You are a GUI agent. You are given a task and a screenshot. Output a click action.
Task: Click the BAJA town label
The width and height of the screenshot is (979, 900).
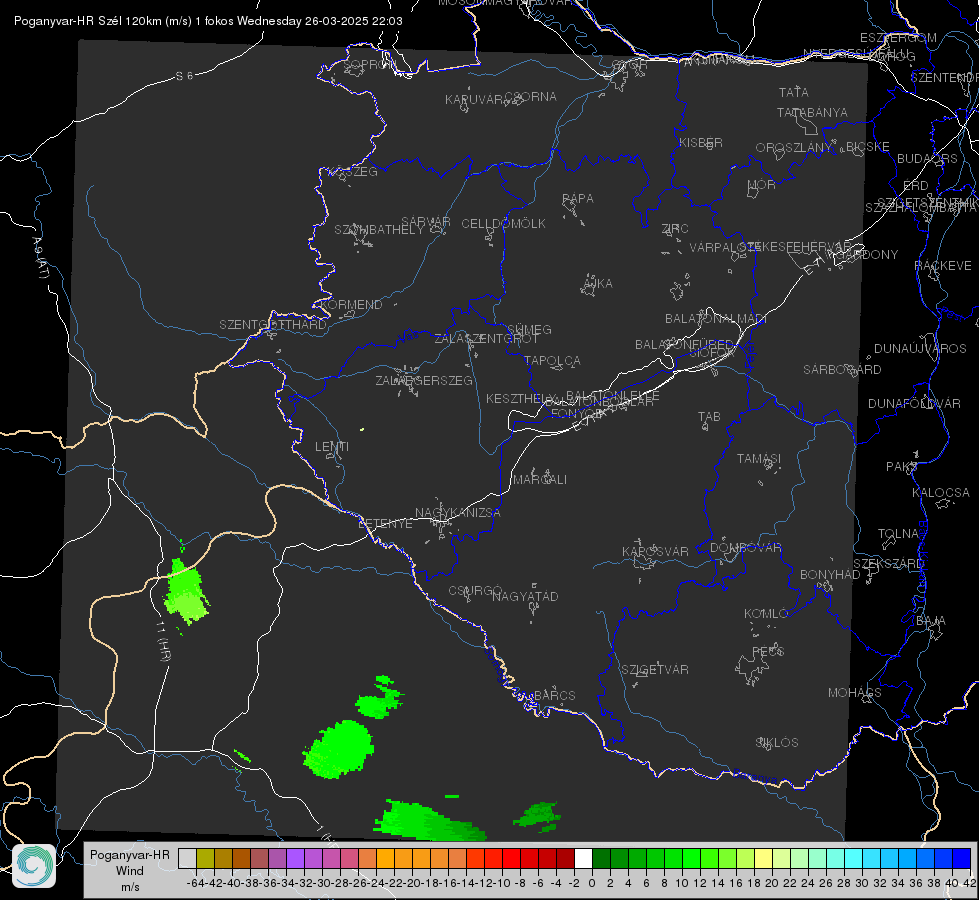[931, 621]
